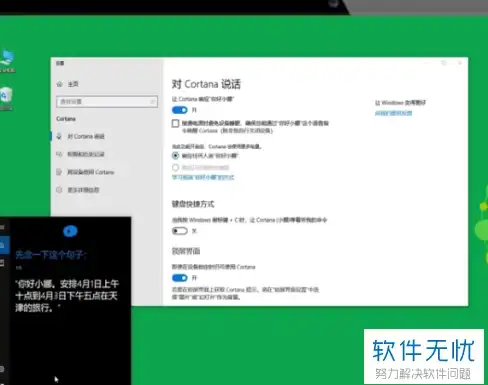
Task: Turn off the 你好小娜 response toggle
Action: (180, 110)
